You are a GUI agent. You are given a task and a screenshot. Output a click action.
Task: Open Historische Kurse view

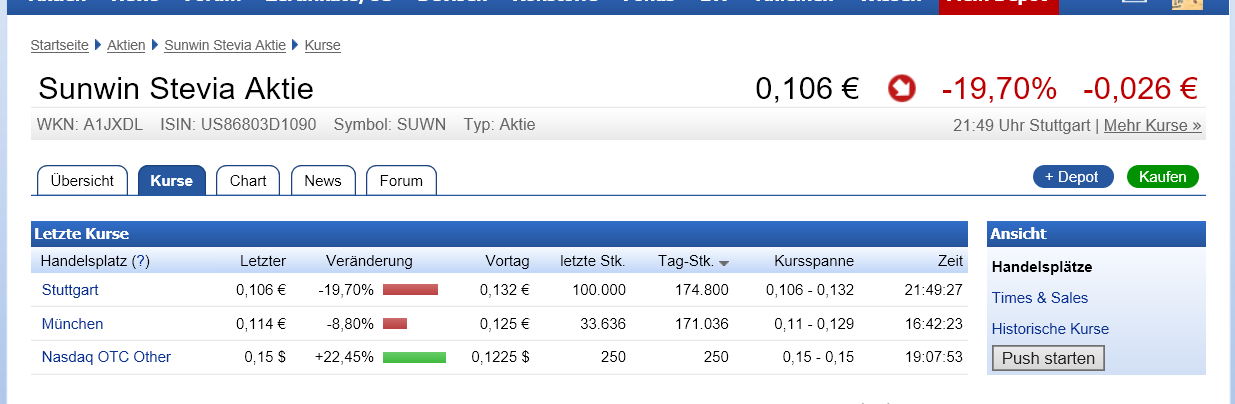point(1050,329)
